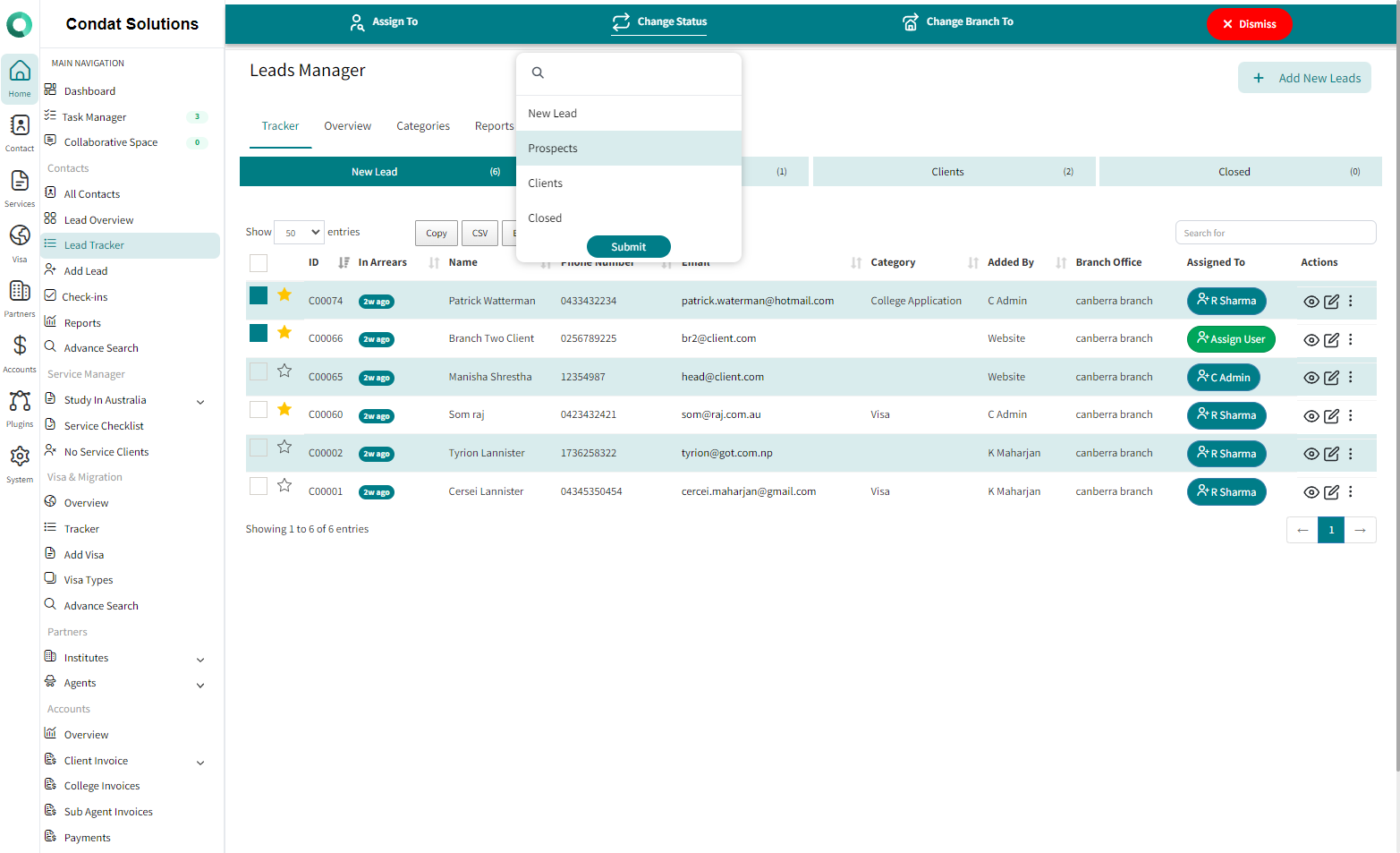Click the Dismiss button
Image resolution: width=1400 pixels, height=853 pixels.
[1249, 24]
